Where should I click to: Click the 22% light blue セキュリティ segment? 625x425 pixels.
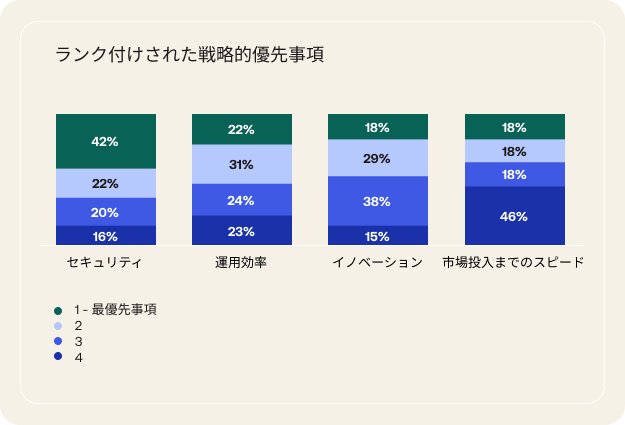[x=105, y=183]
